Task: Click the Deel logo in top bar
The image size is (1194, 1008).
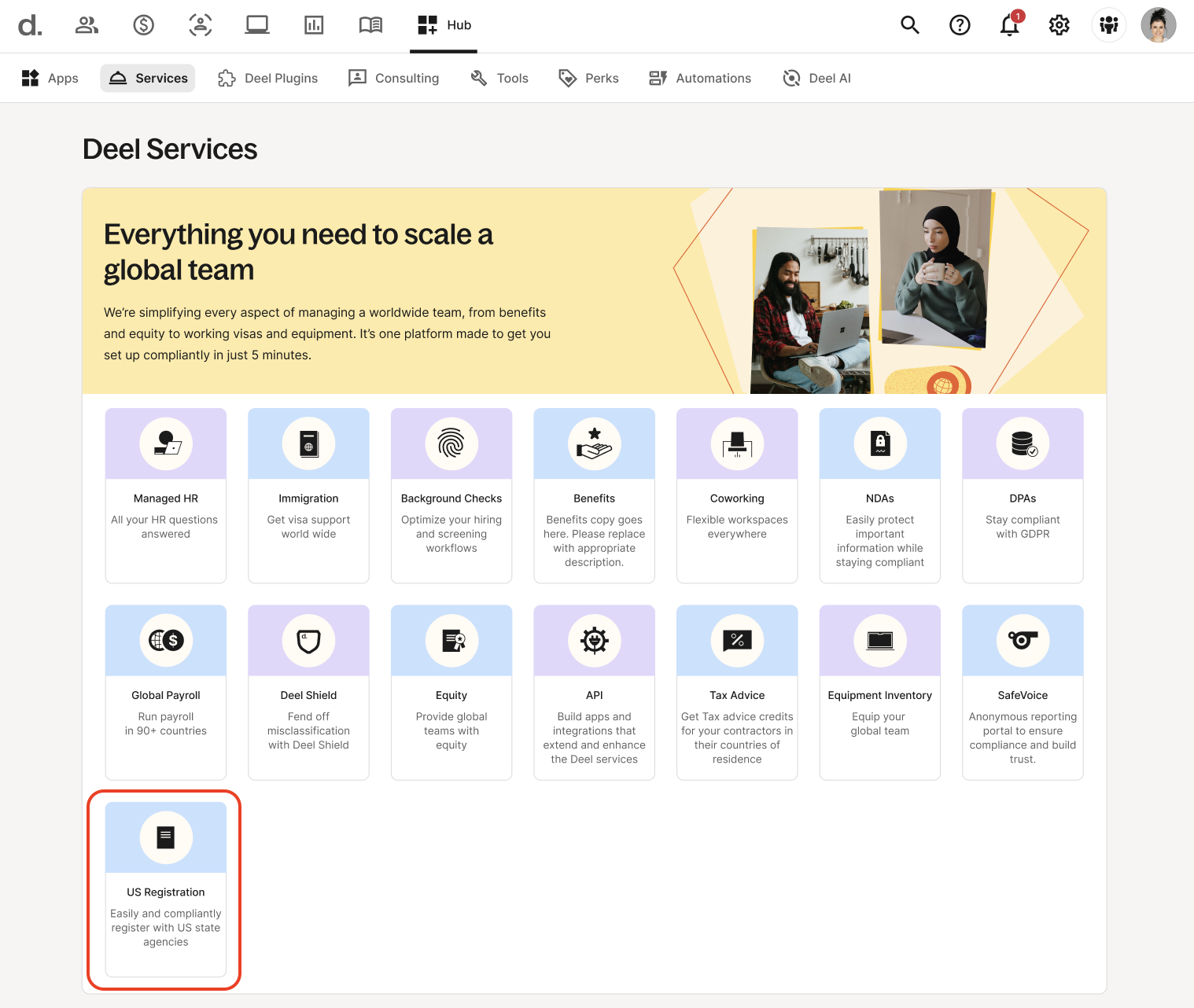Action: (30, 25)
